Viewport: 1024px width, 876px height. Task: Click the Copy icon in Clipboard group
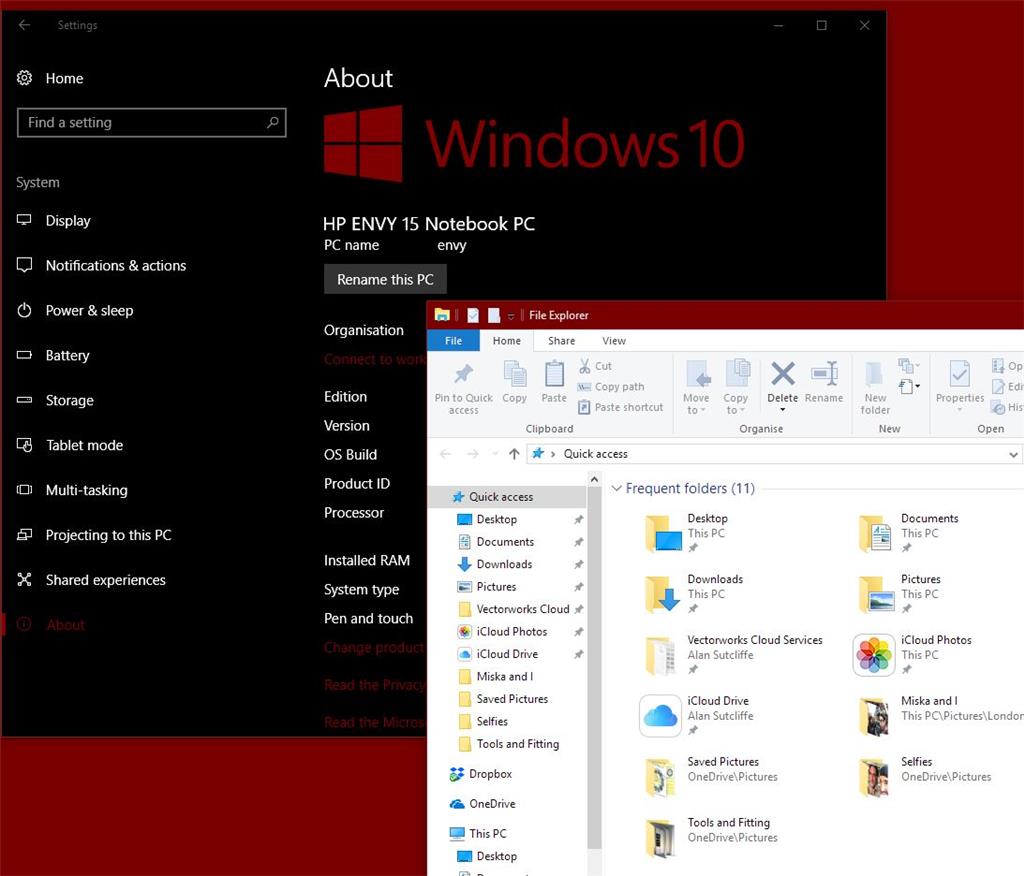[x=515, y=374]
